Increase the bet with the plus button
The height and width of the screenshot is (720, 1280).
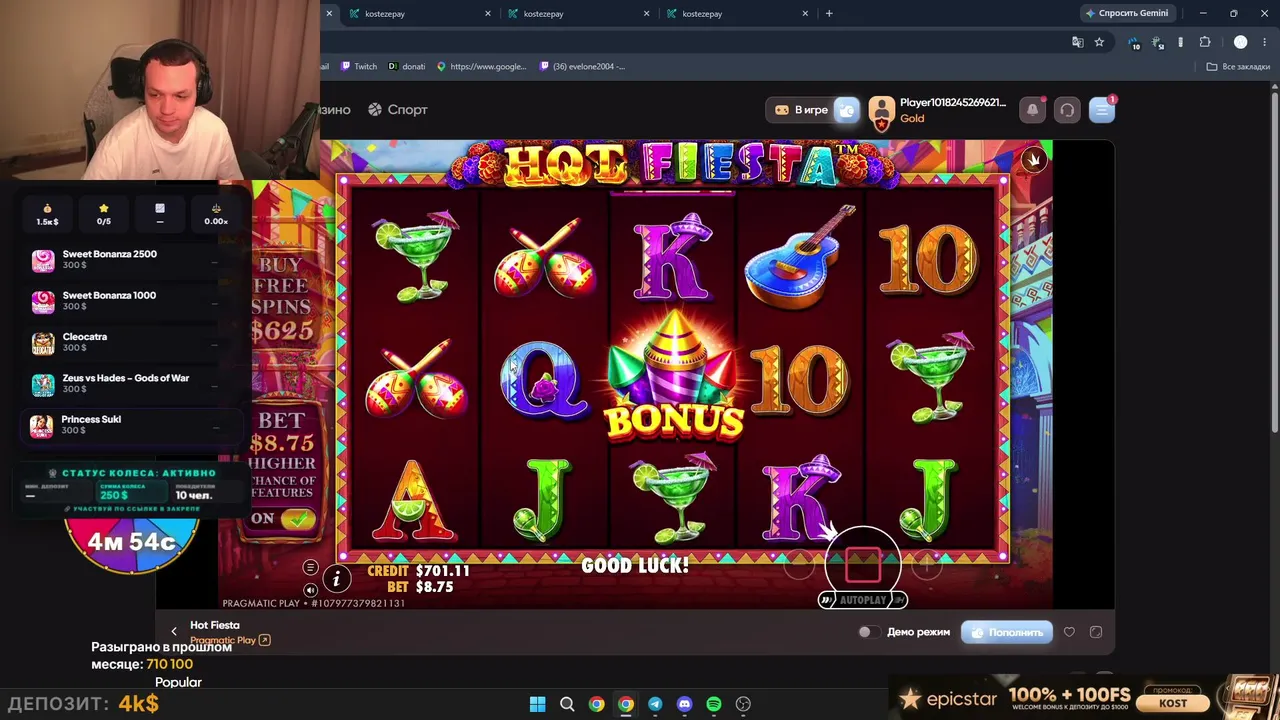tap(926, 567)
